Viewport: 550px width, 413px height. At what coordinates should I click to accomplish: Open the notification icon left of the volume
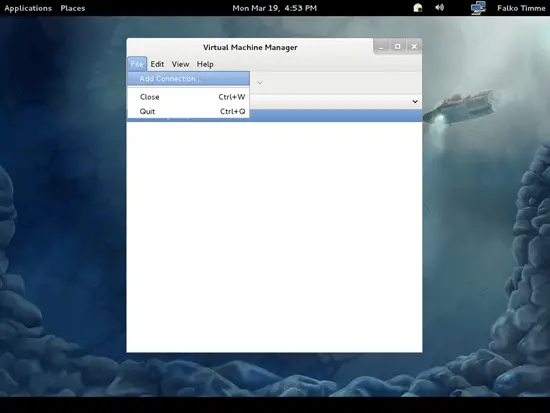tap(418, 8)
